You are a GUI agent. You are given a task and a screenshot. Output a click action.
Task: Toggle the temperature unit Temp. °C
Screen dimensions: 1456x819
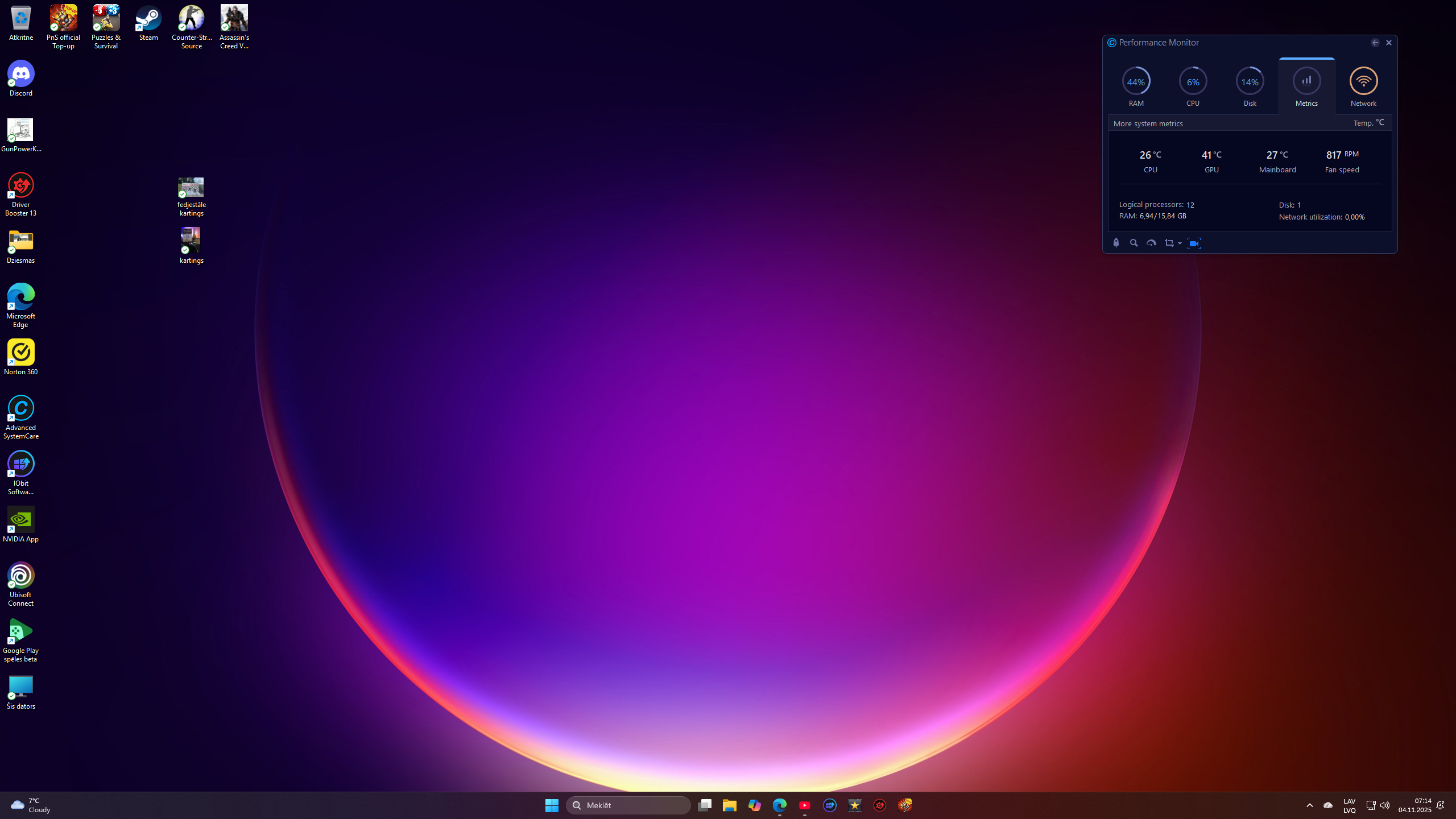coord(1368,123)
